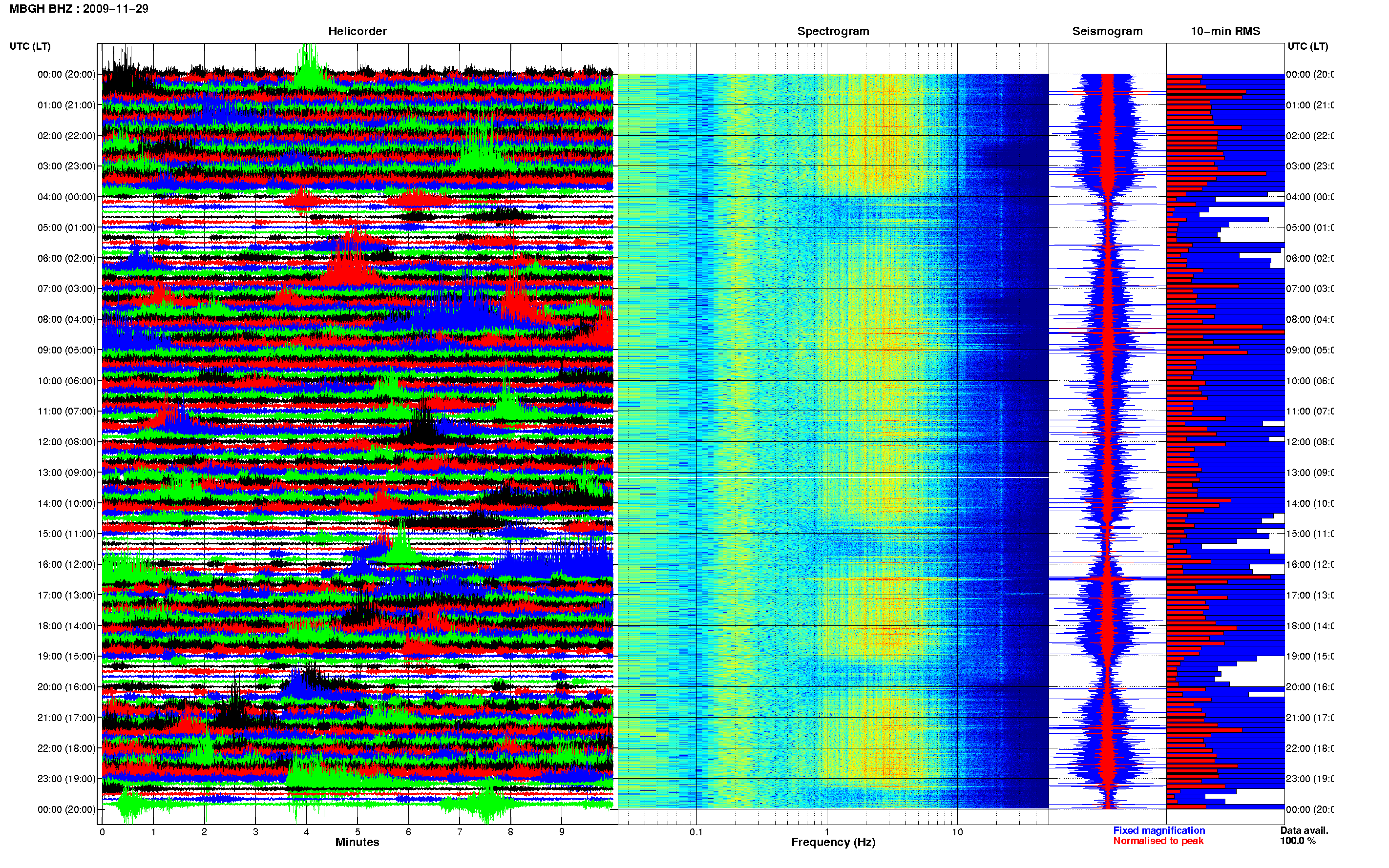This screenshot has height=868, width=1389.
Task: Click the right-side 08:00 time label
Action: click(1310, 319)
